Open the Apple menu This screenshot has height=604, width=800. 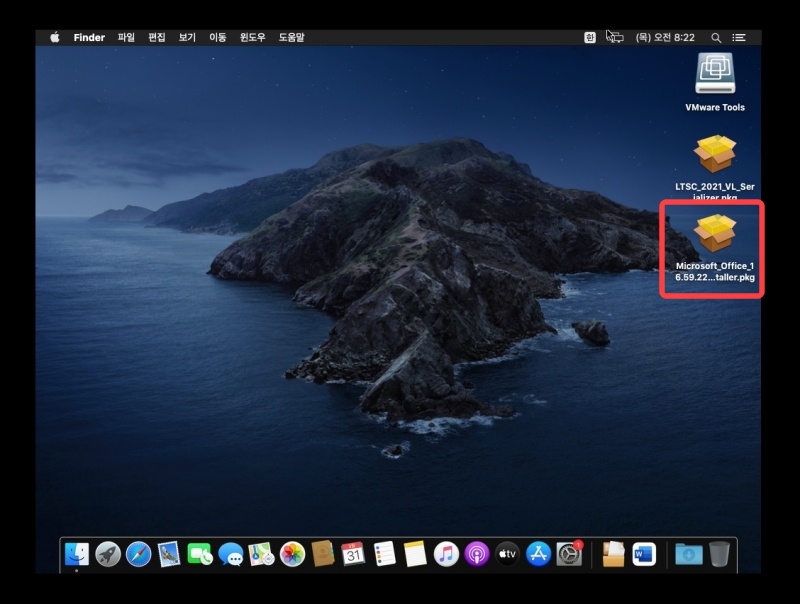(55, 37)
